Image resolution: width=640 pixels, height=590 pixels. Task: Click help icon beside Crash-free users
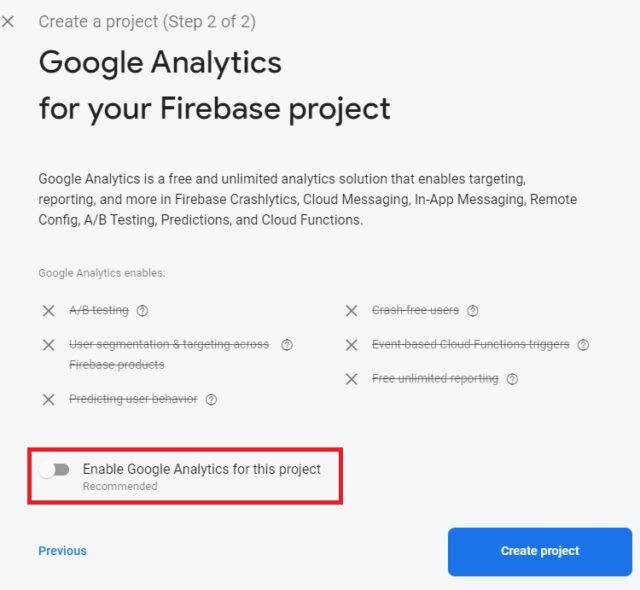tap(473, 311)
